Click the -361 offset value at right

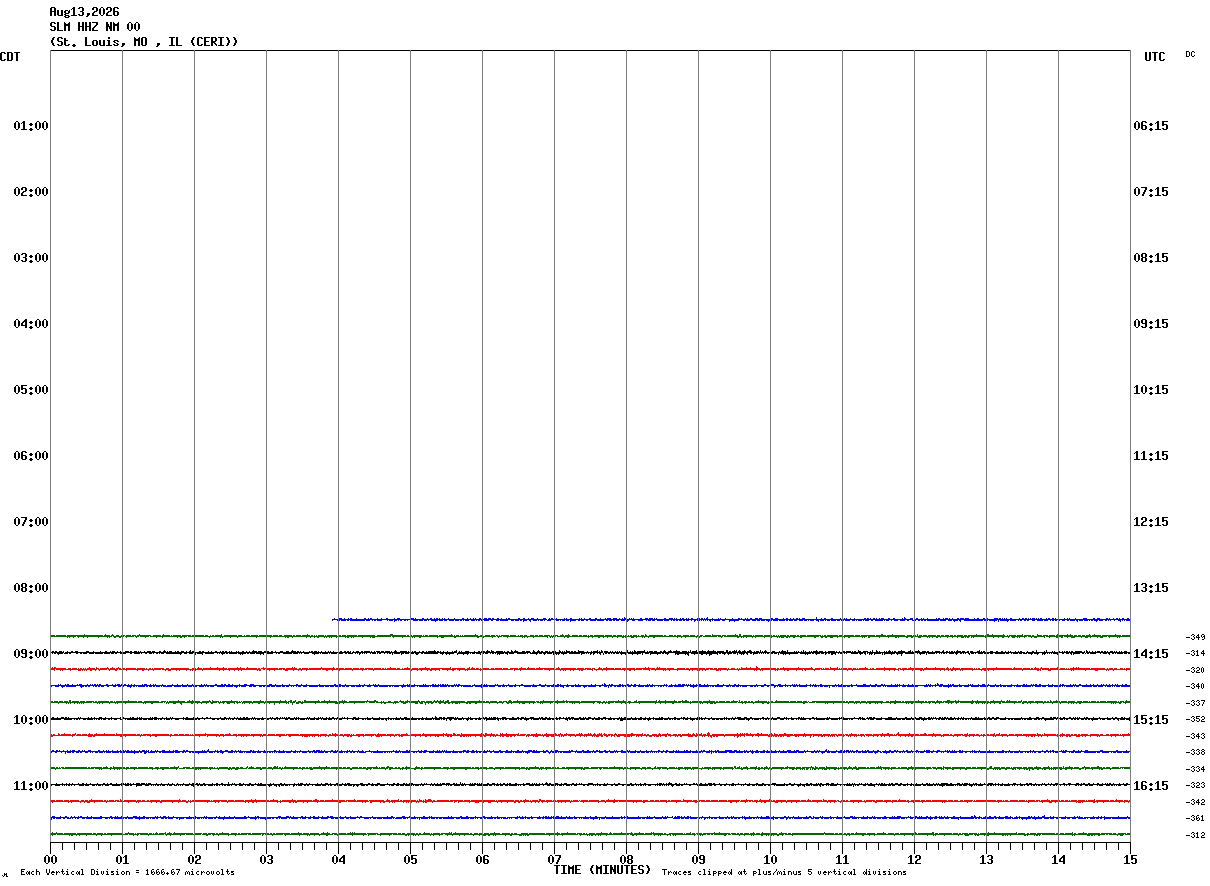coord(1195,818)
